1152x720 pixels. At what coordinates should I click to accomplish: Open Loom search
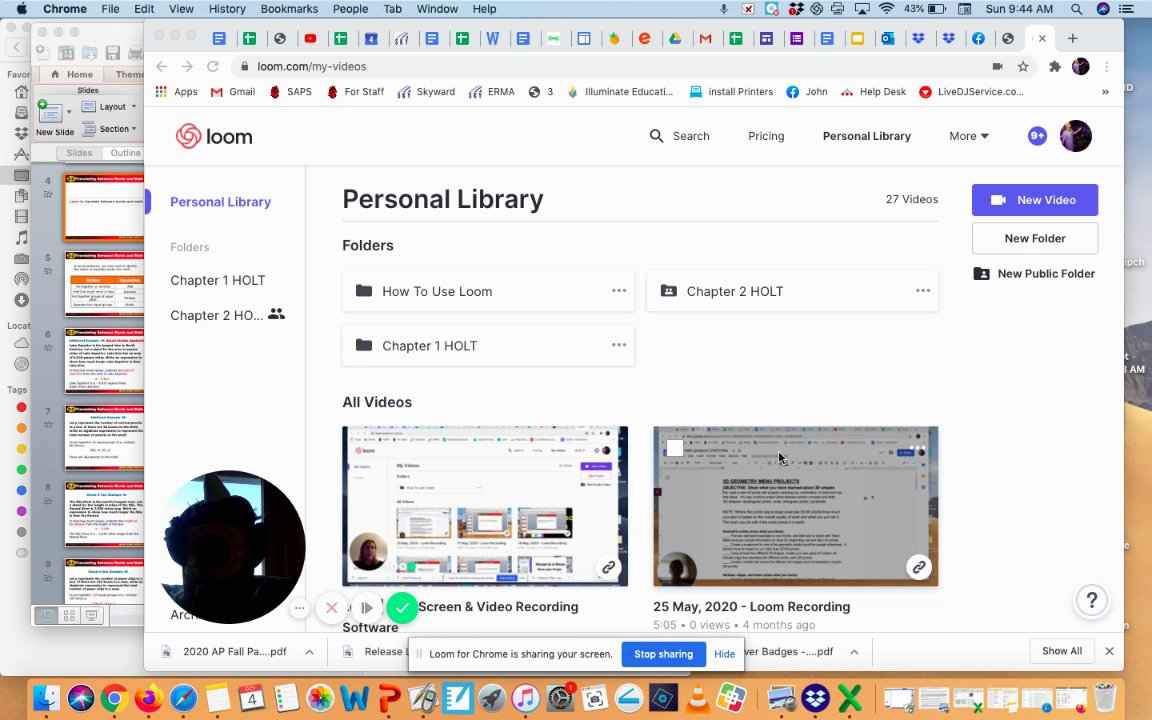point(680,136)
